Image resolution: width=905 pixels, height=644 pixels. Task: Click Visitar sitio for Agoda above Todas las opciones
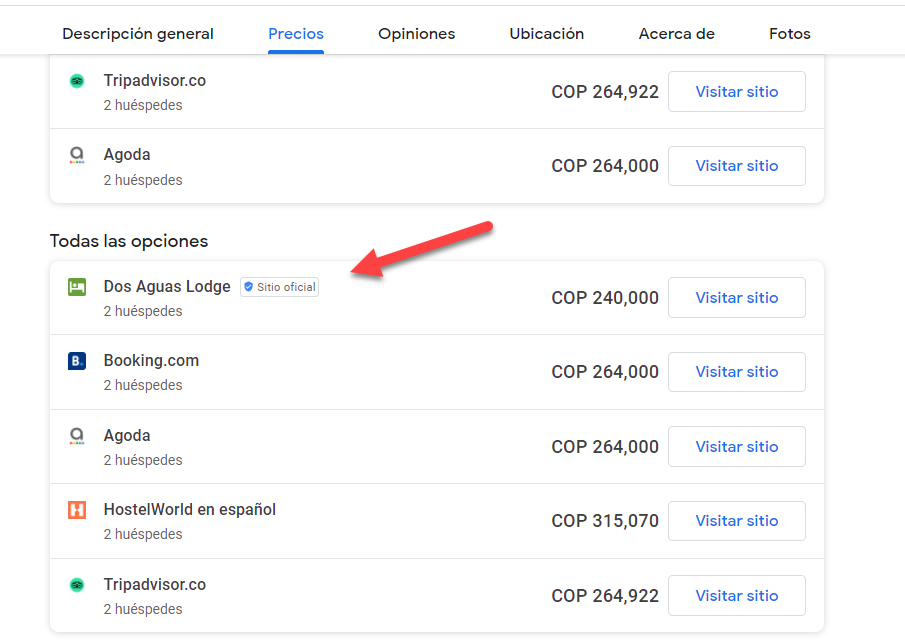(736, 166)
